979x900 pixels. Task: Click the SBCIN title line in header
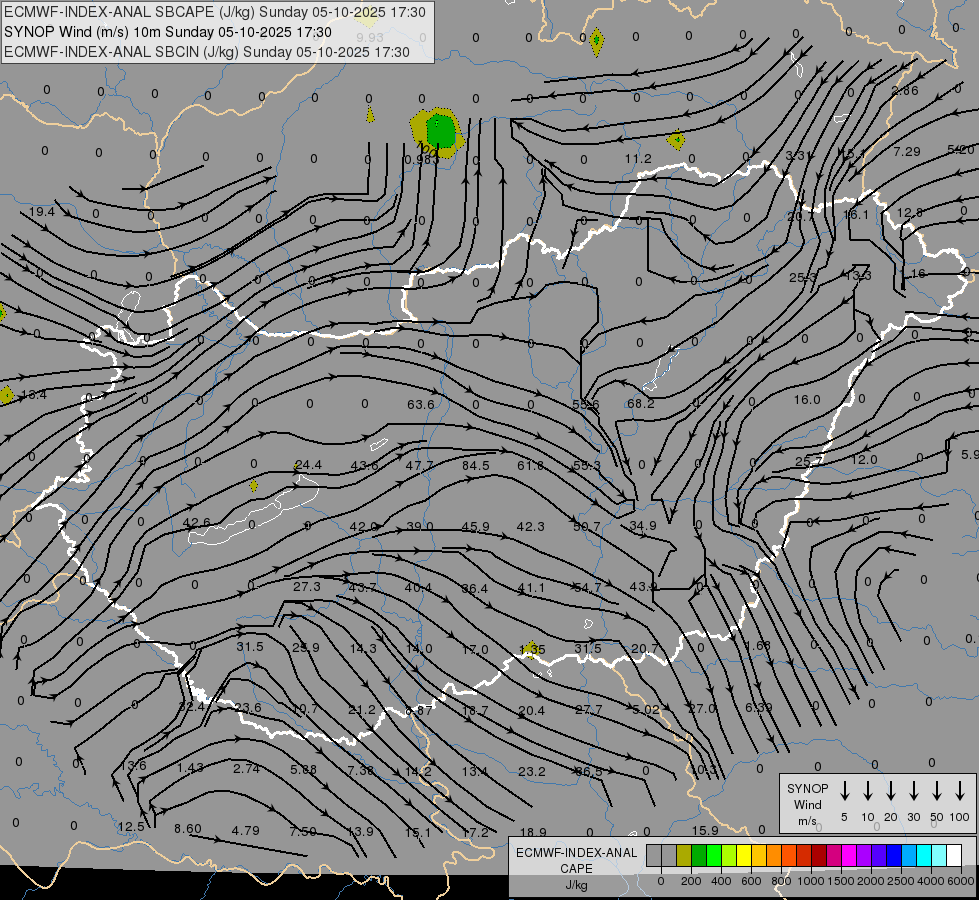(207, 52)
